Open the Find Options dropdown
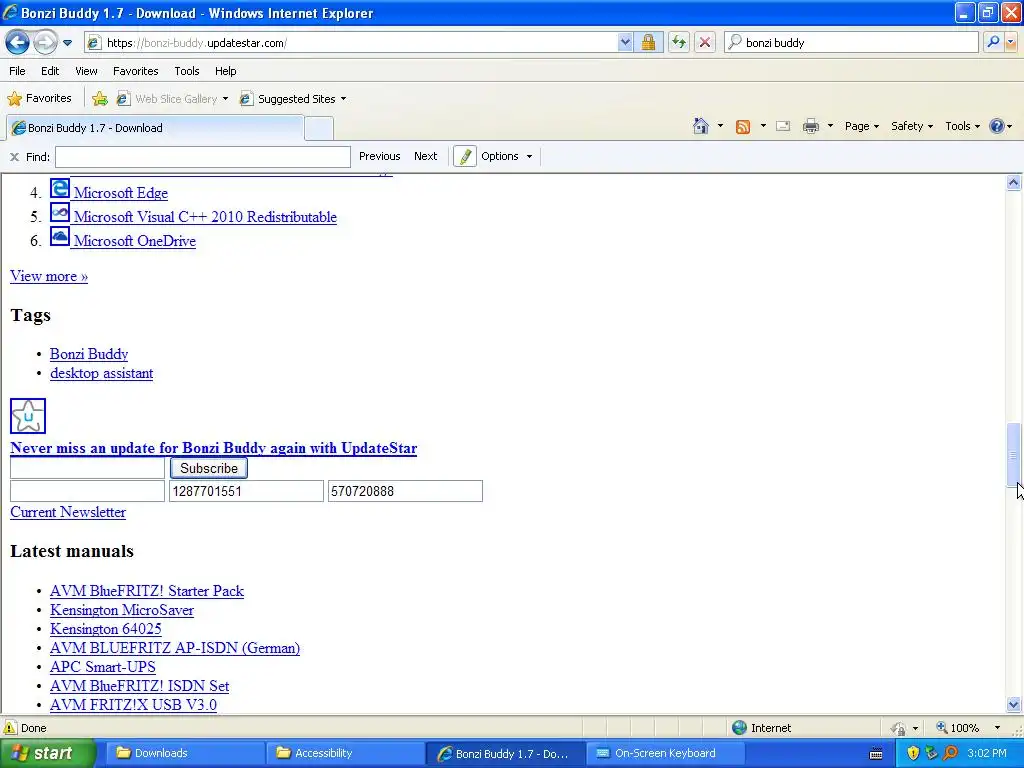This screenshot has width=1024, height=768. tap(507, 156)
